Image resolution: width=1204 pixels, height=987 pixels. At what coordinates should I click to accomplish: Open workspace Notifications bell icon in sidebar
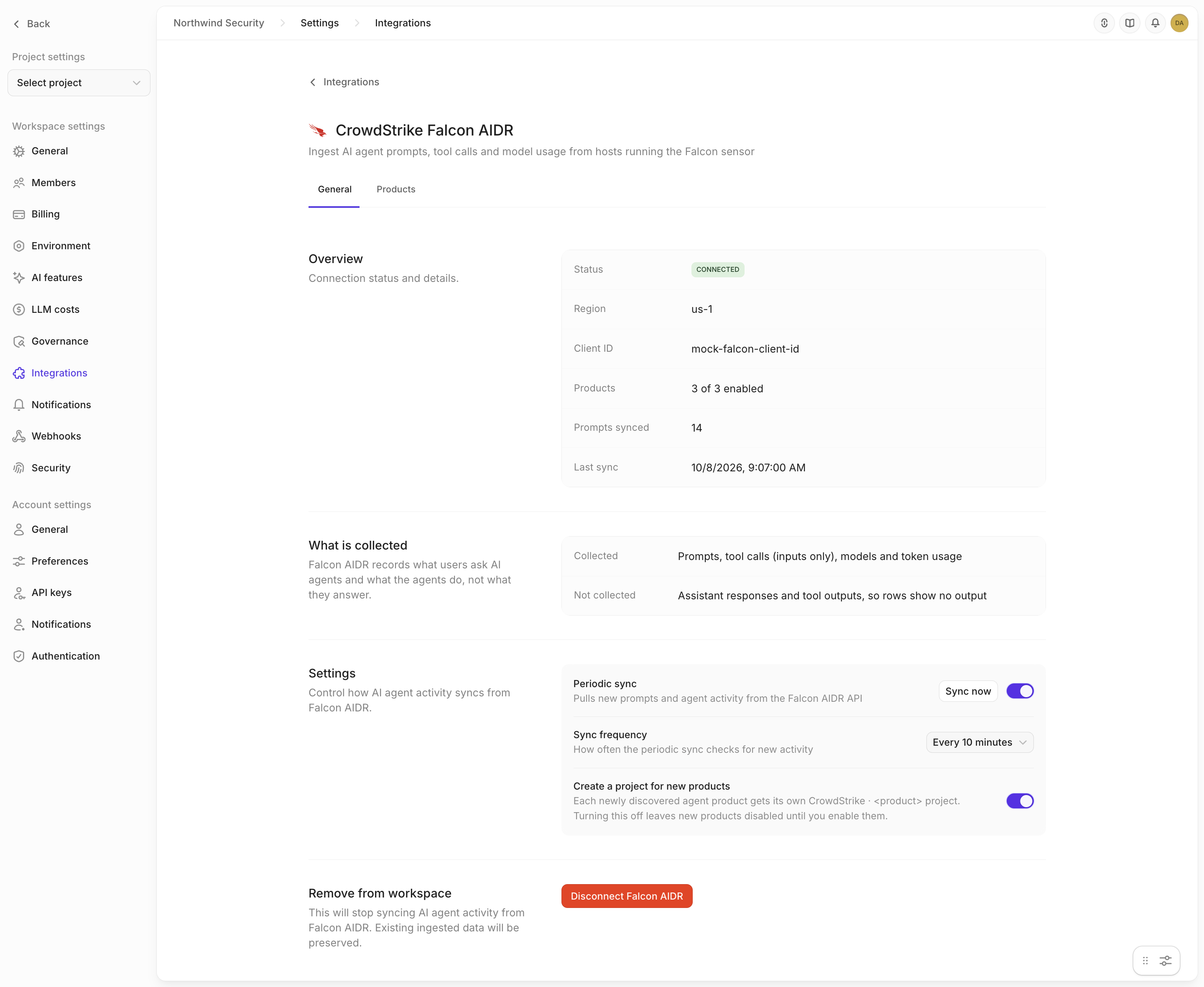(19, 405)
